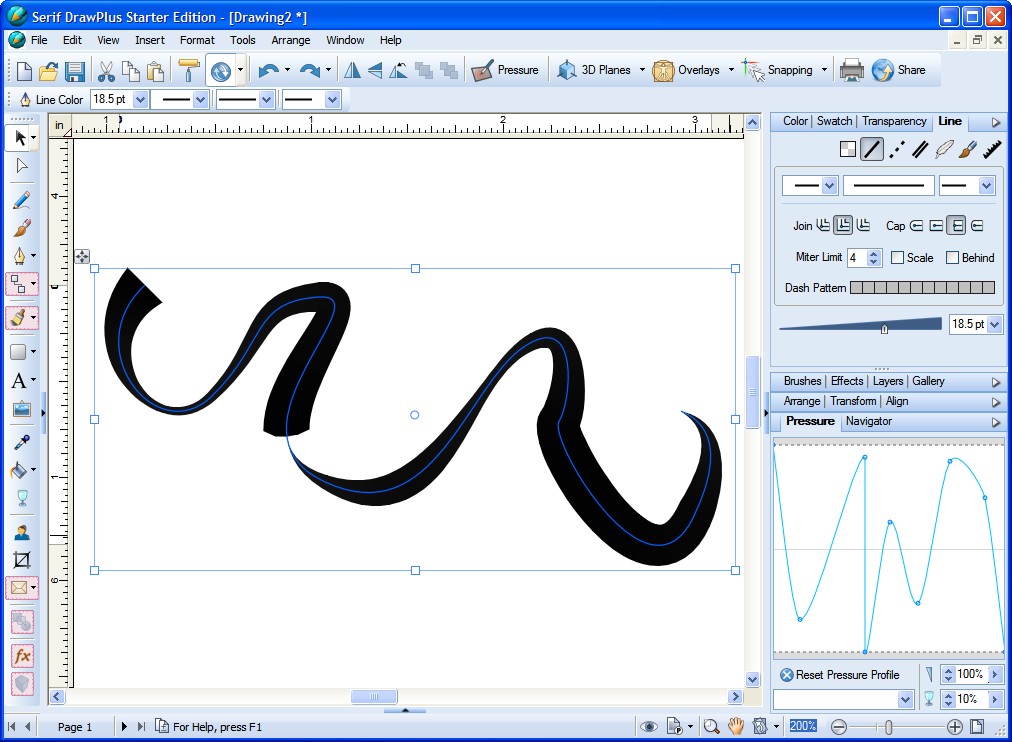
Task: Pick the Crop tool
Action: tap(21, 560)
